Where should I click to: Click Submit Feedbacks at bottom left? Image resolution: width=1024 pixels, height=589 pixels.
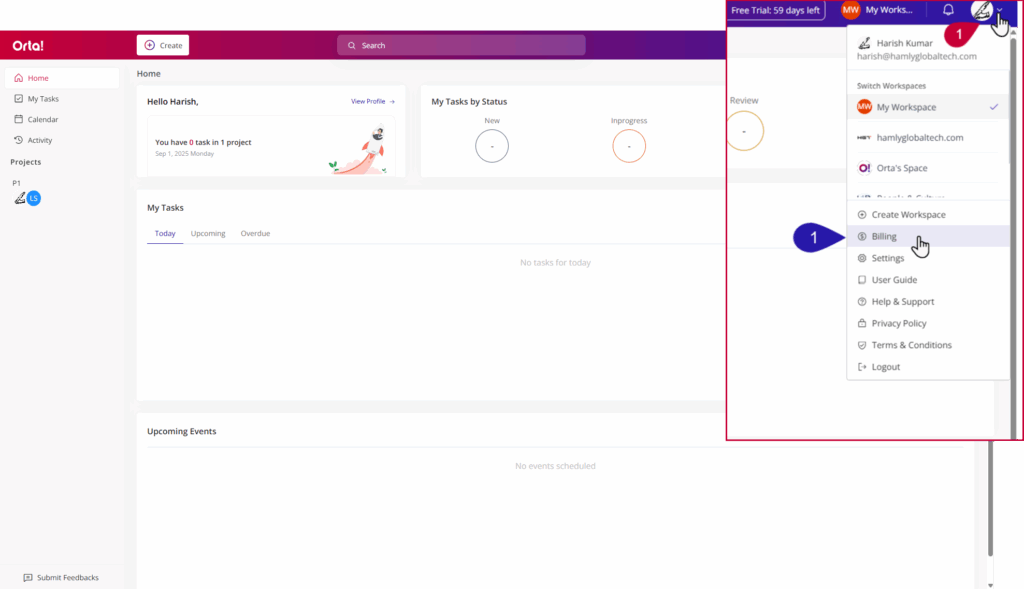tap(61, 577)
